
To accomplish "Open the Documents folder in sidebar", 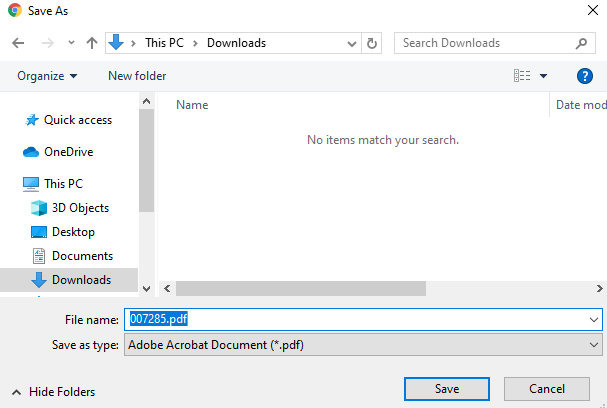I will coord(82,256).
